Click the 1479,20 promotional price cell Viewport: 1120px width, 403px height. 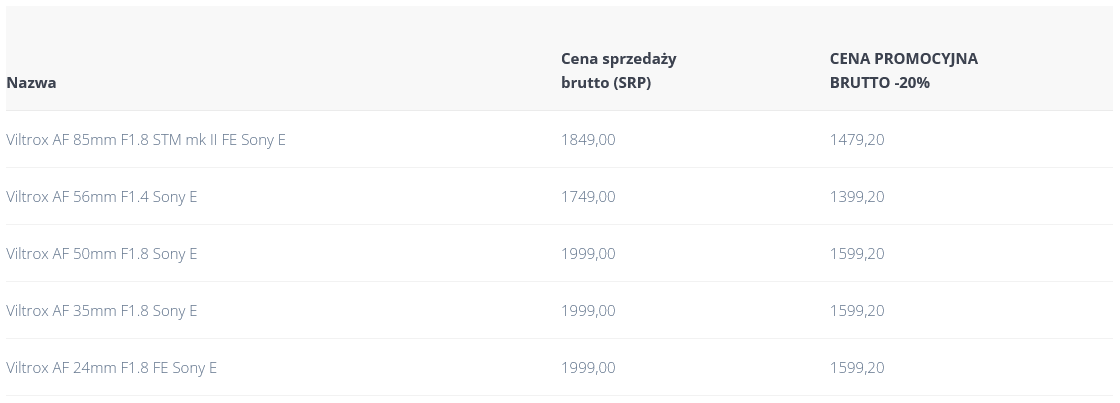click(857, 139)
